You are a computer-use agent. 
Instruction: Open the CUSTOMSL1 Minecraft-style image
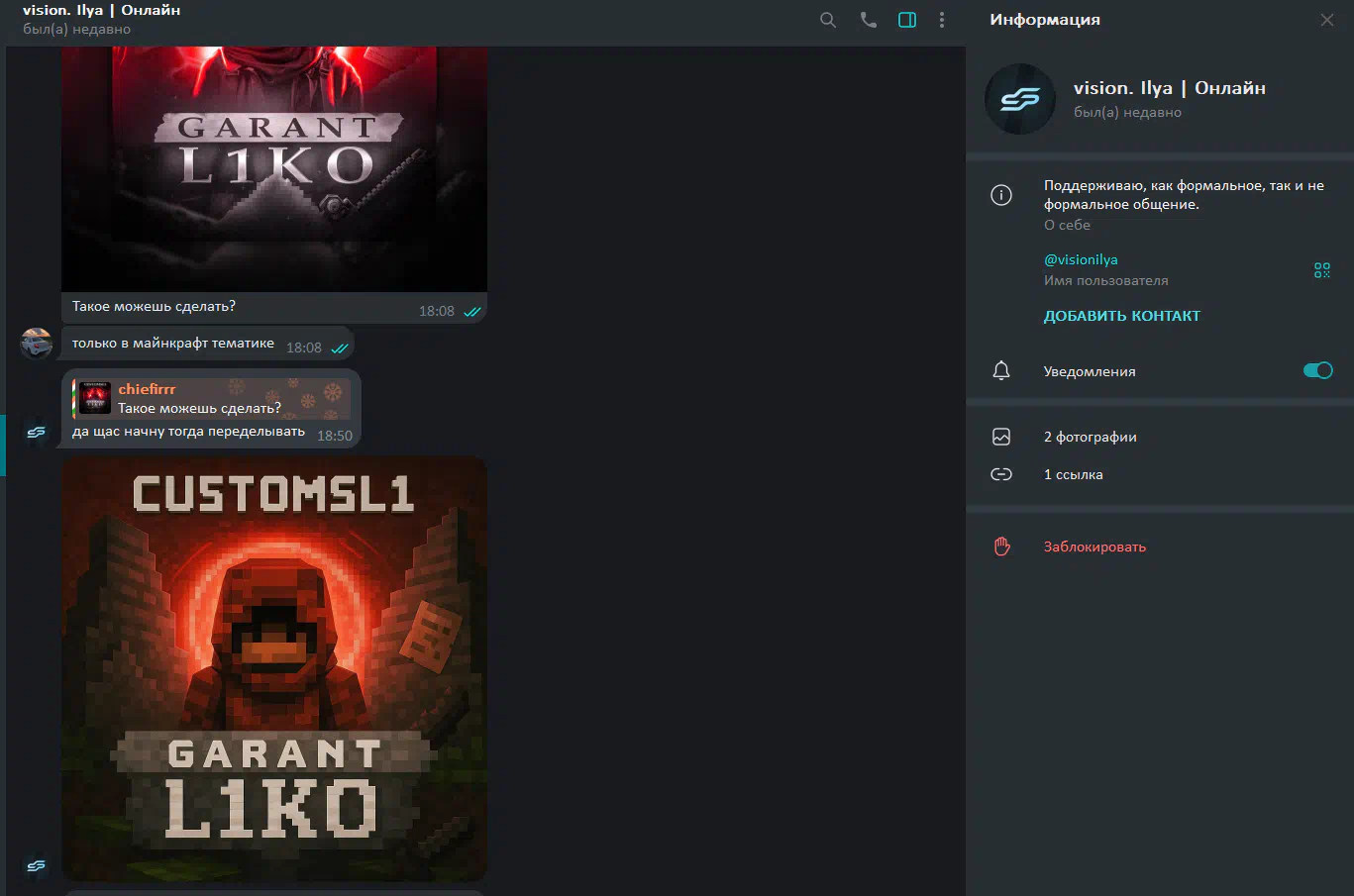(274, 668)
